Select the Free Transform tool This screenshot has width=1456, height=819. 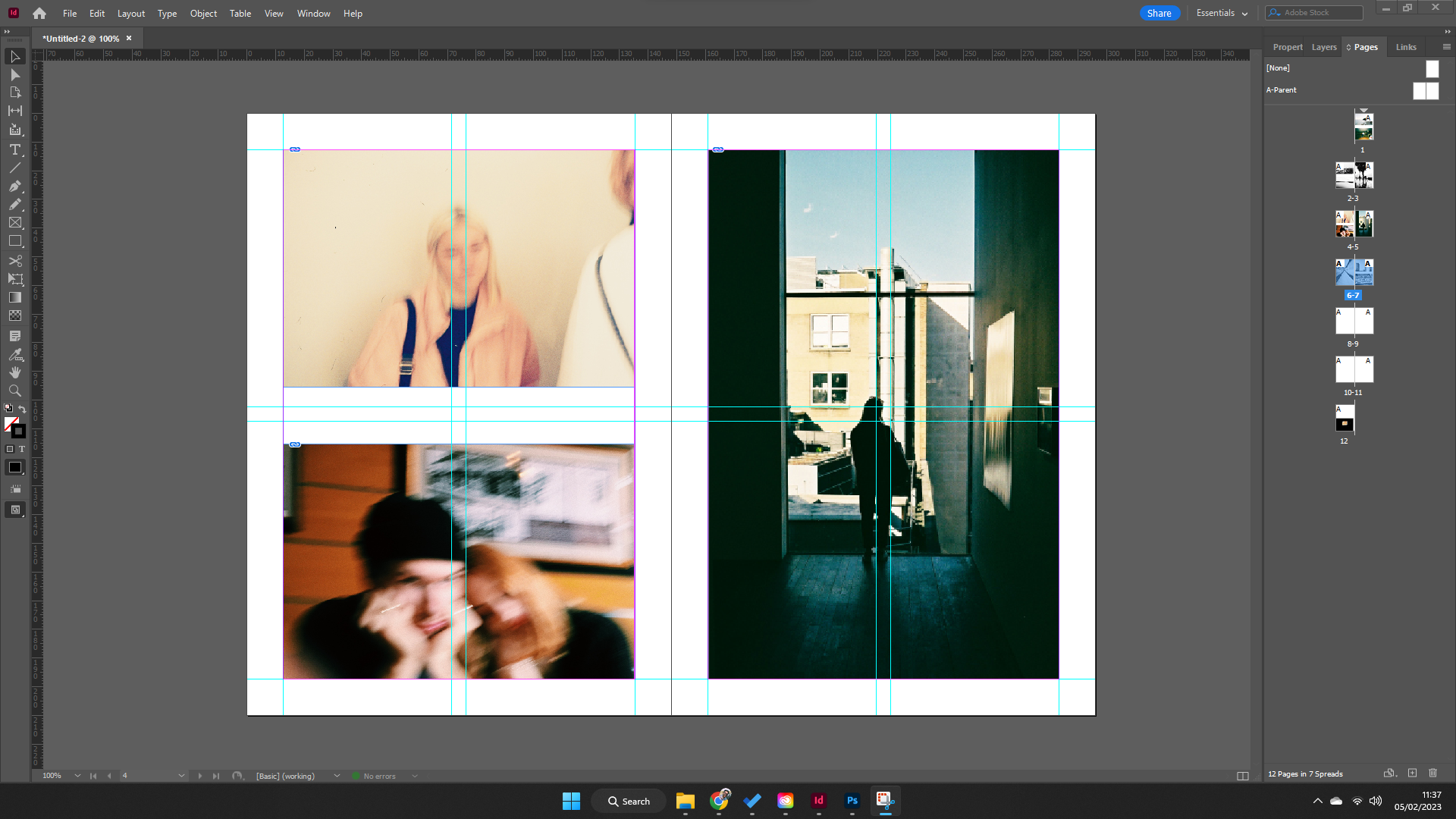[x=14, y=279]
